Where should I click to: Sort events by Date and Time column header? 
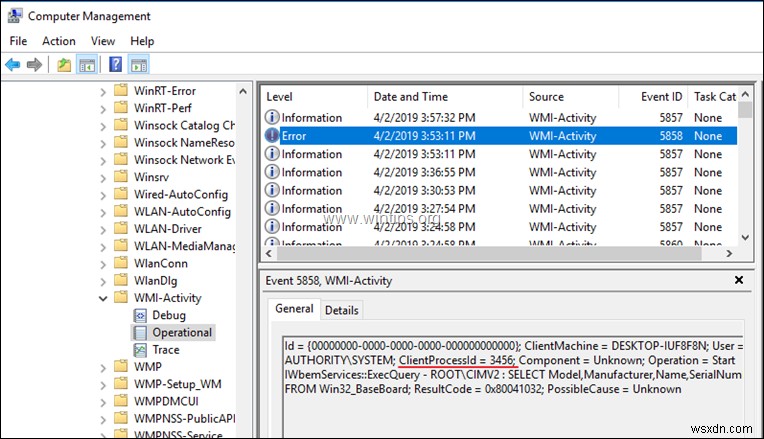(445, 96)
